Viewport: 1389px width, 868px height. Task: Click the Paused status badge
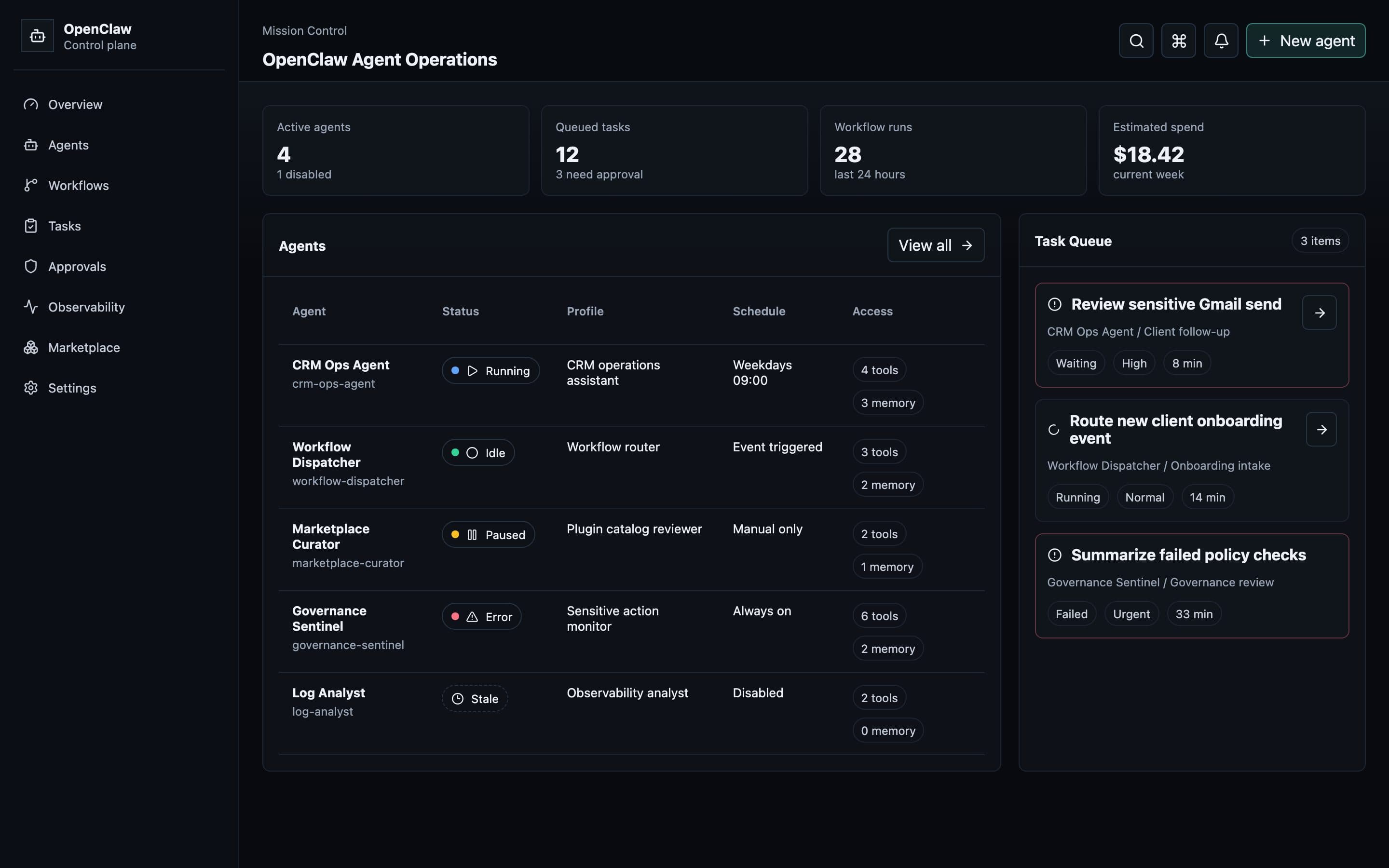point(488,534)
